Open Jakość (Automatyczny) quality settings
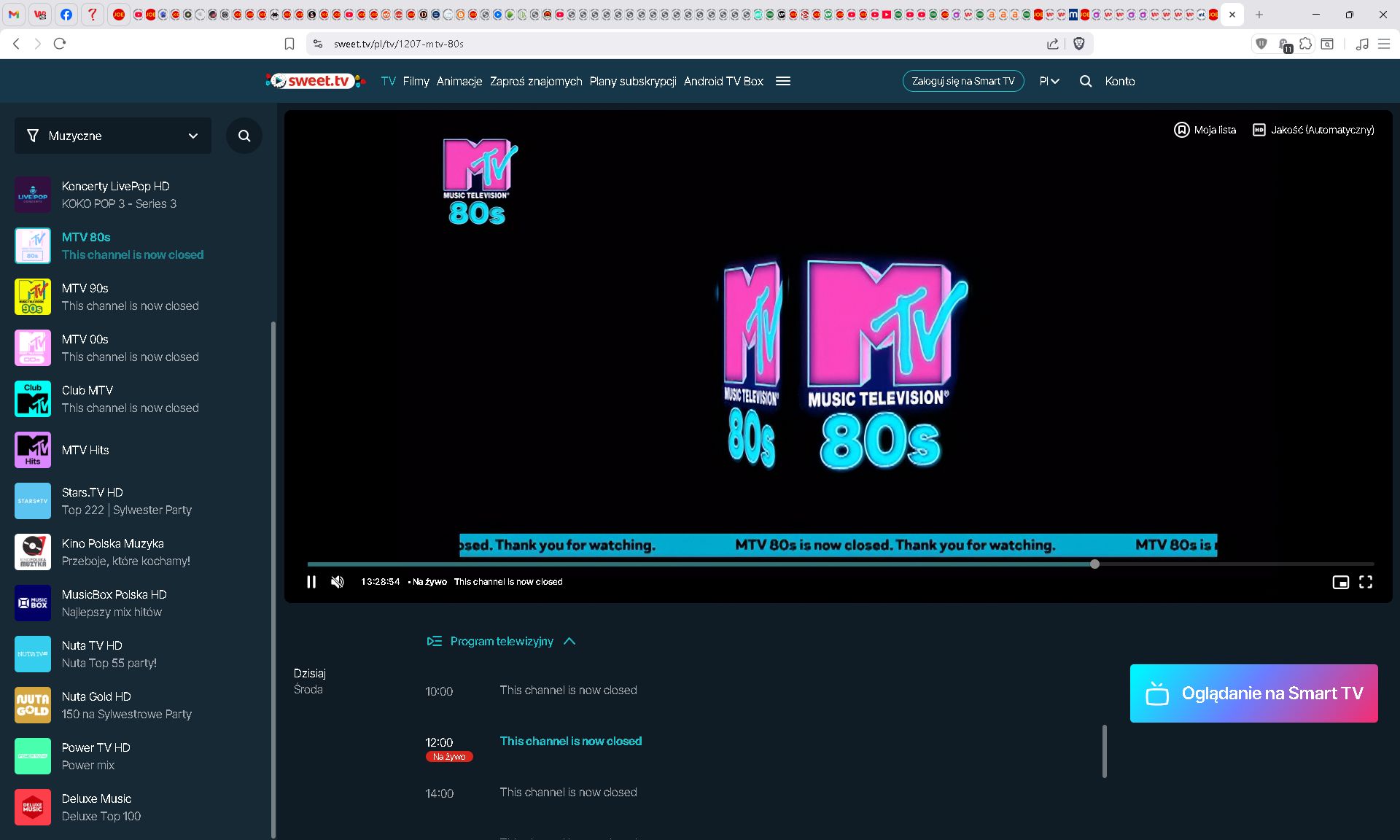Screen dimensions: 1400x840 [x=1313, y=130]
